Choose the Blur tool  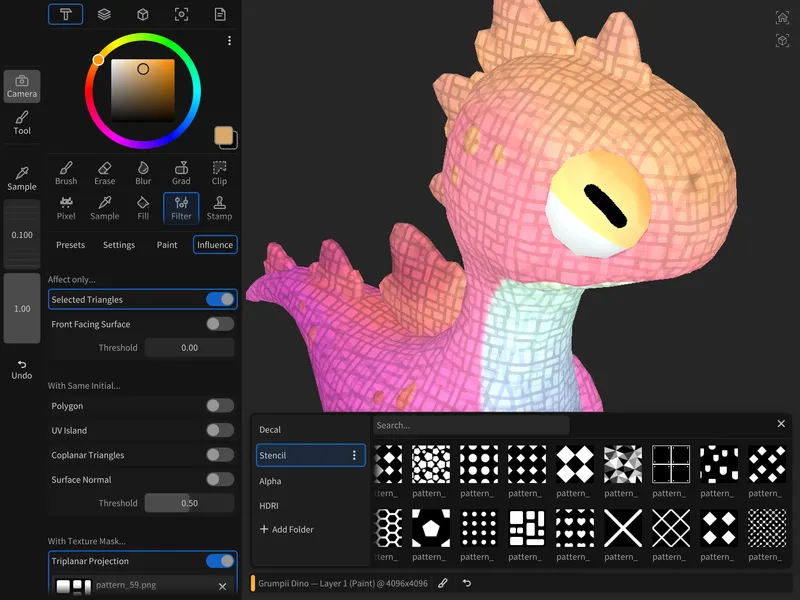143,173
